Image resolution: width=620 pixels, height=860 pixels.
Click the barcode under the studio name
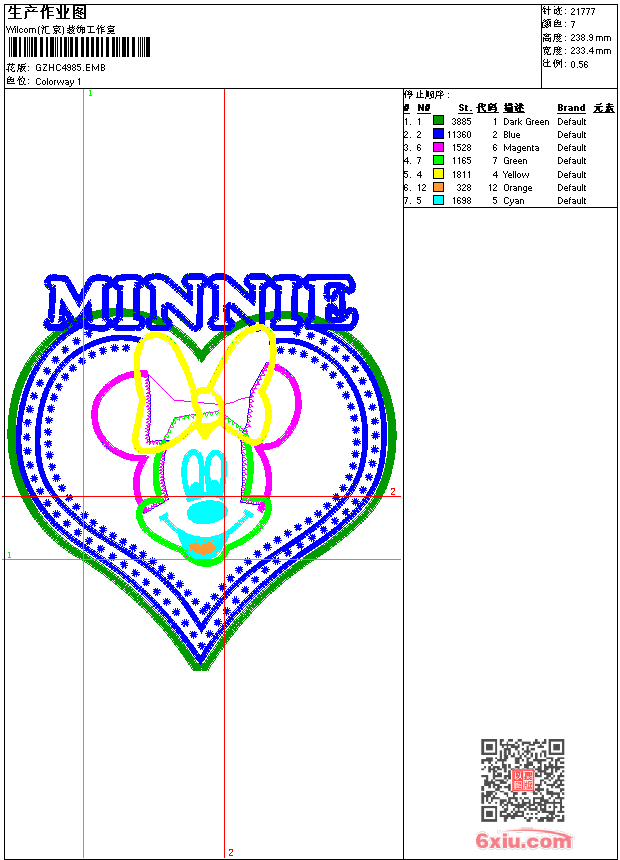tap(79, 47)
